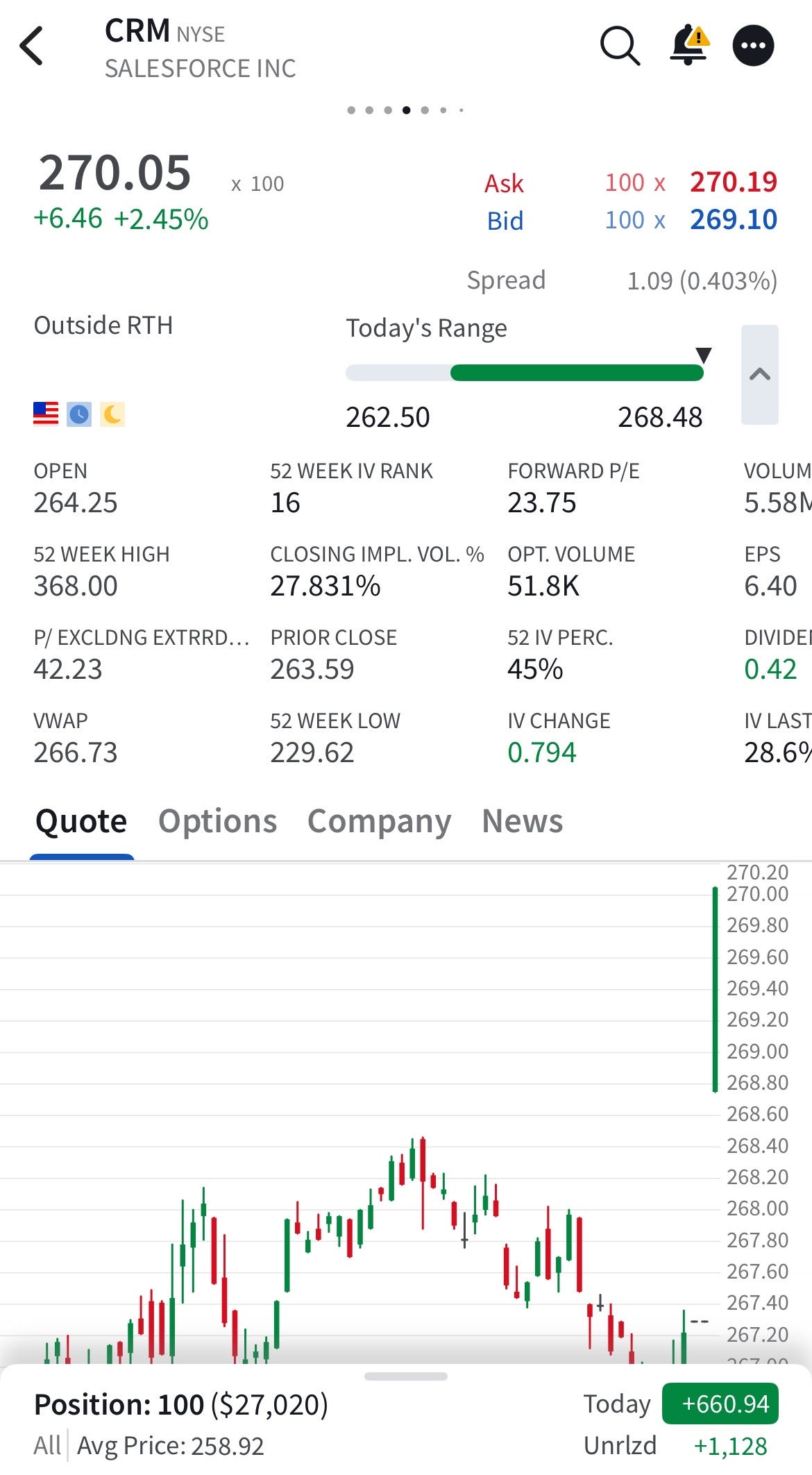Tap the Position: 100 ($27,020) text

(180, 1404)
